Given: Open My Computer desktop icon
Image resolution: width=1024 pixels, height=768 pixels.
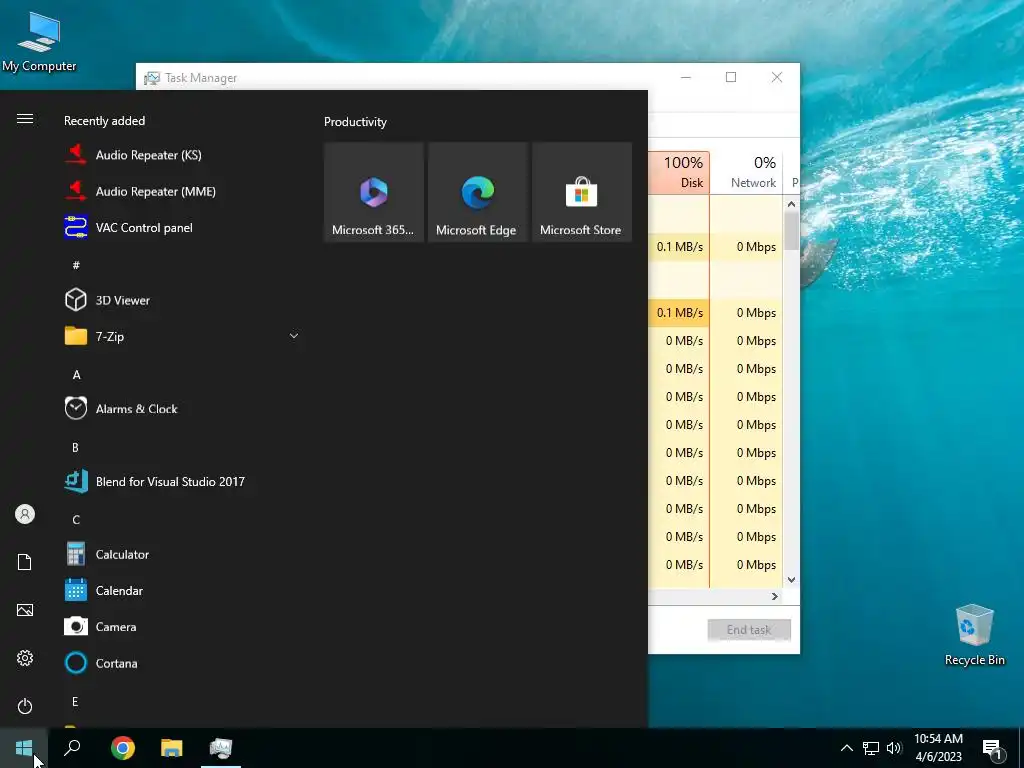Looking at the screenshot, I should 39,40.
